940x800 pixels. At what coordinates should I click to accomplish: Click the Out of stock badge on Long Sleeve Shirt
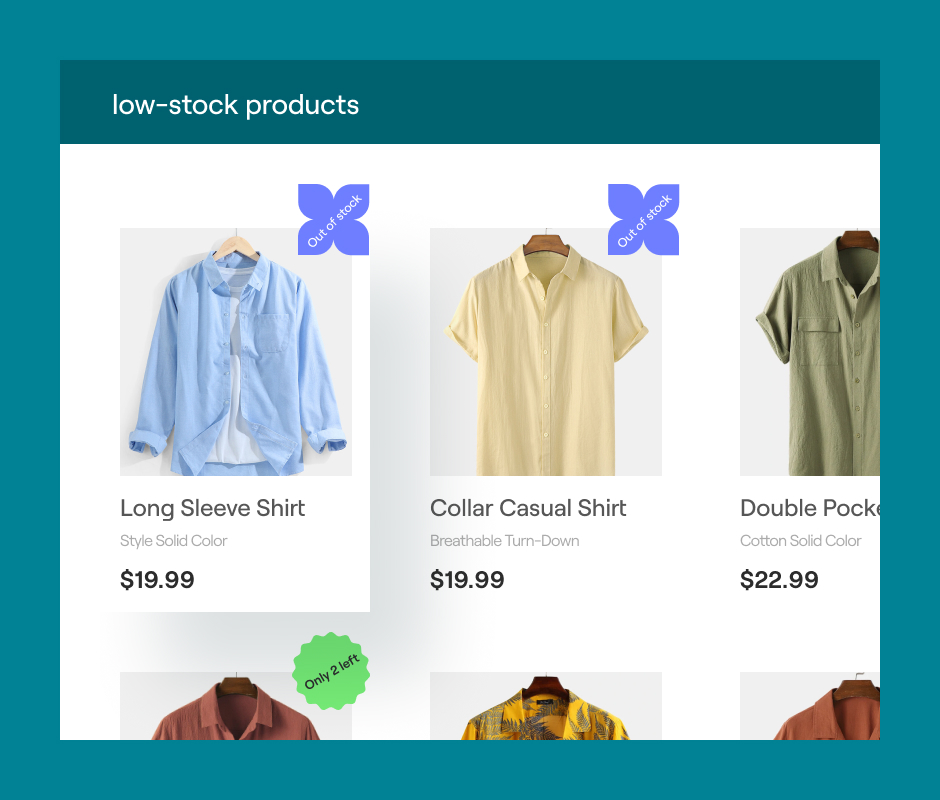(x=333, y=219)
